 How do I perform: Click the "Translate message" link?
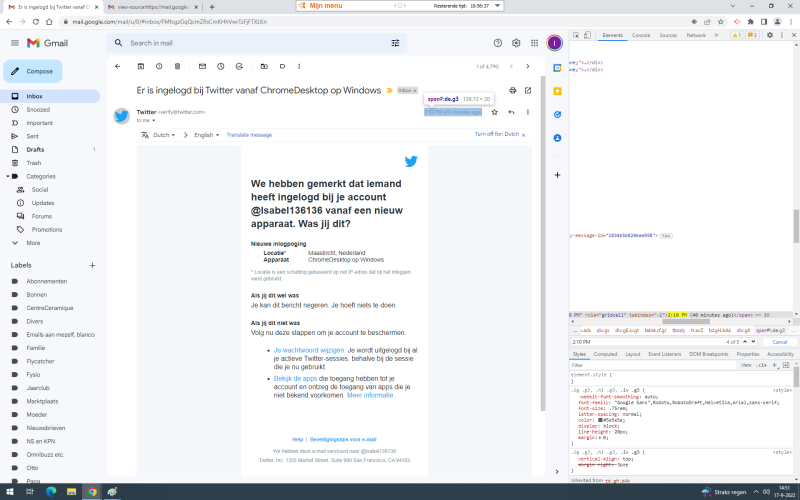pyautogui.click(x=249, y=134)
